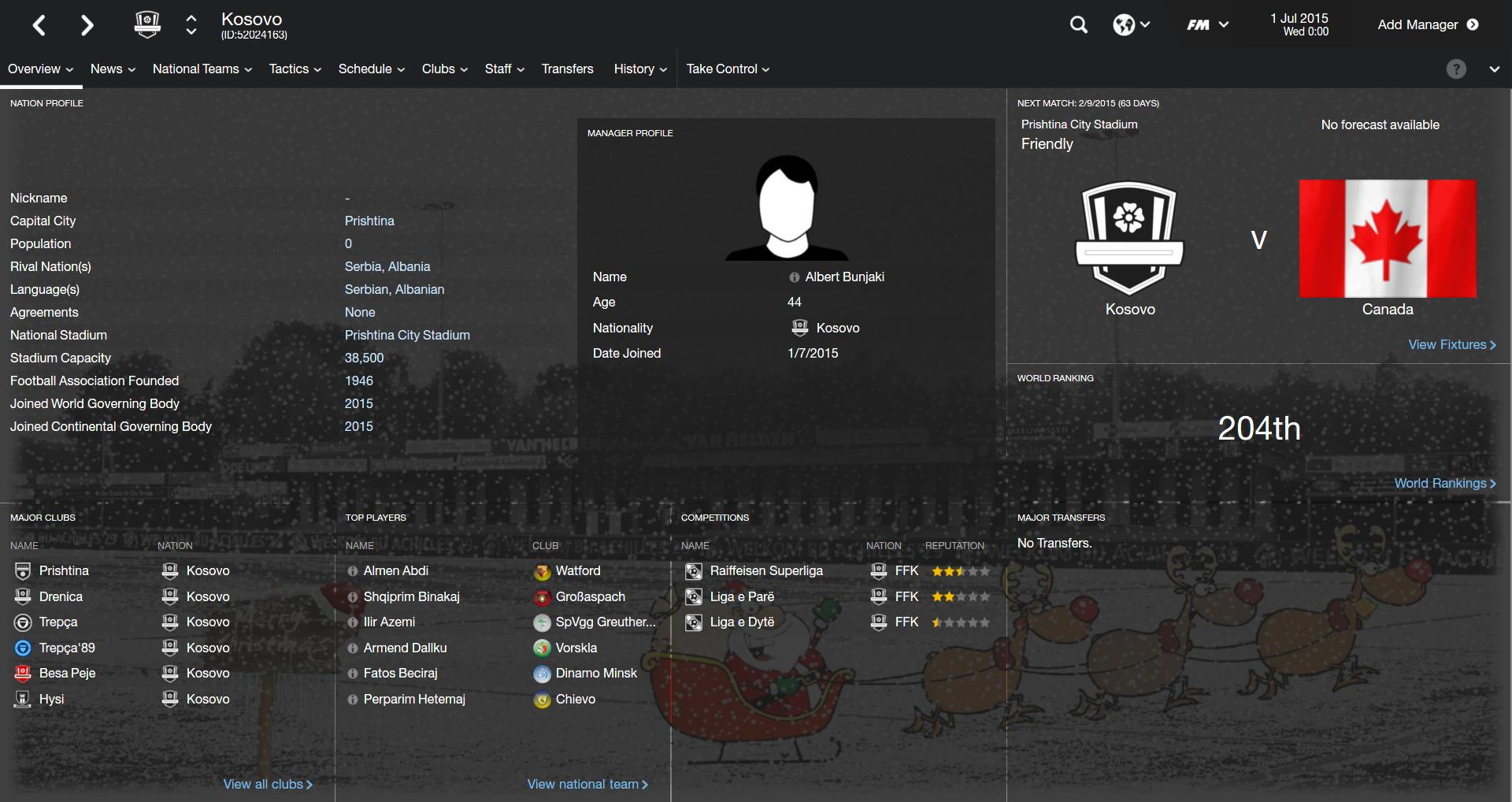Go back with the left arrow
1512x802 pixels.
click(39, 25)
